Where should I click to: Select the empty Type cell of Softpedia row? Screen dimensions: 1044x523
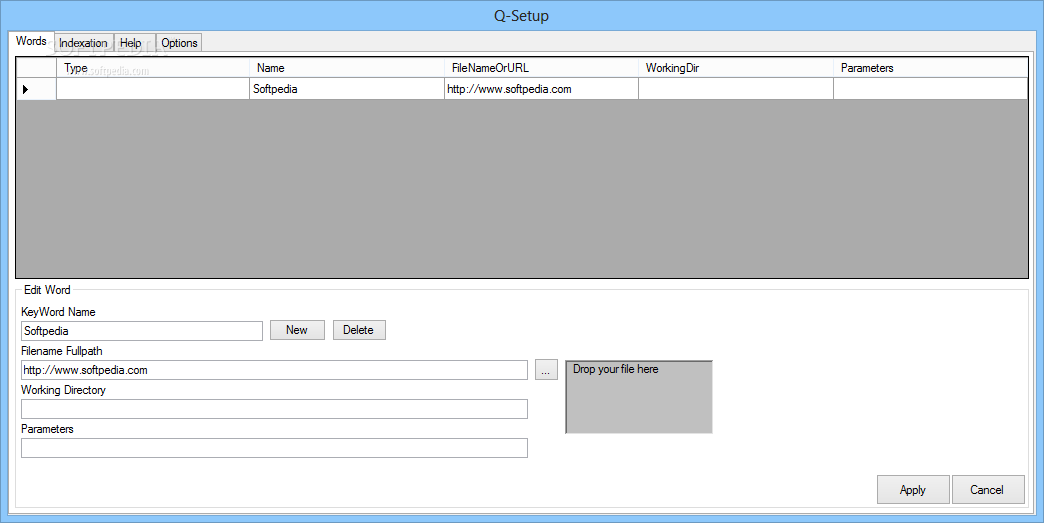pos(152,89)
